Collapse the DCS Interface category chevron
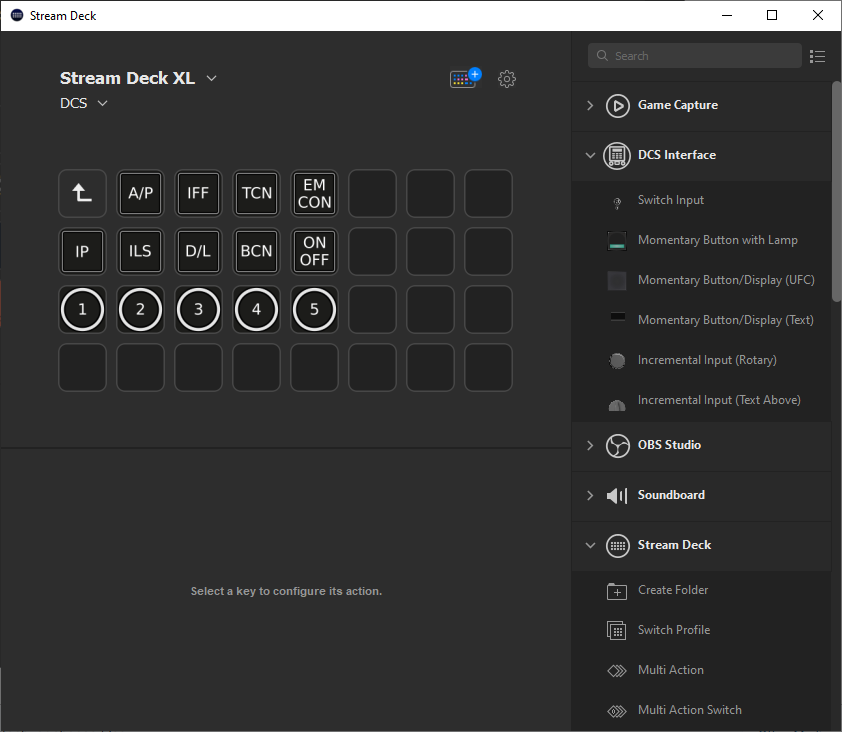The height and width of the screenshot is (732, 842). tap(590, 155)
